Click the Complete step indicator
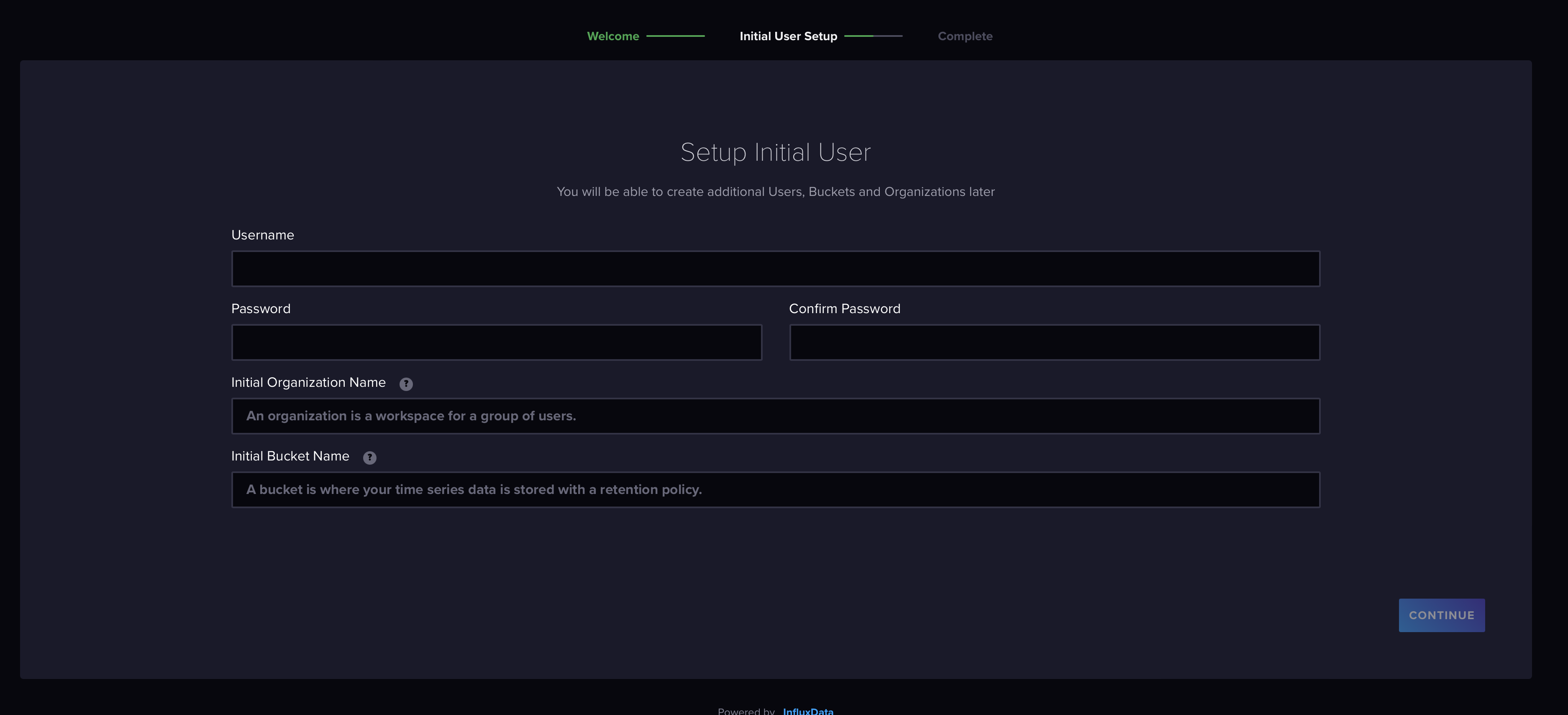Image resolution: width=1568 pixels, height=715 pixels. [x=965, y=36]
